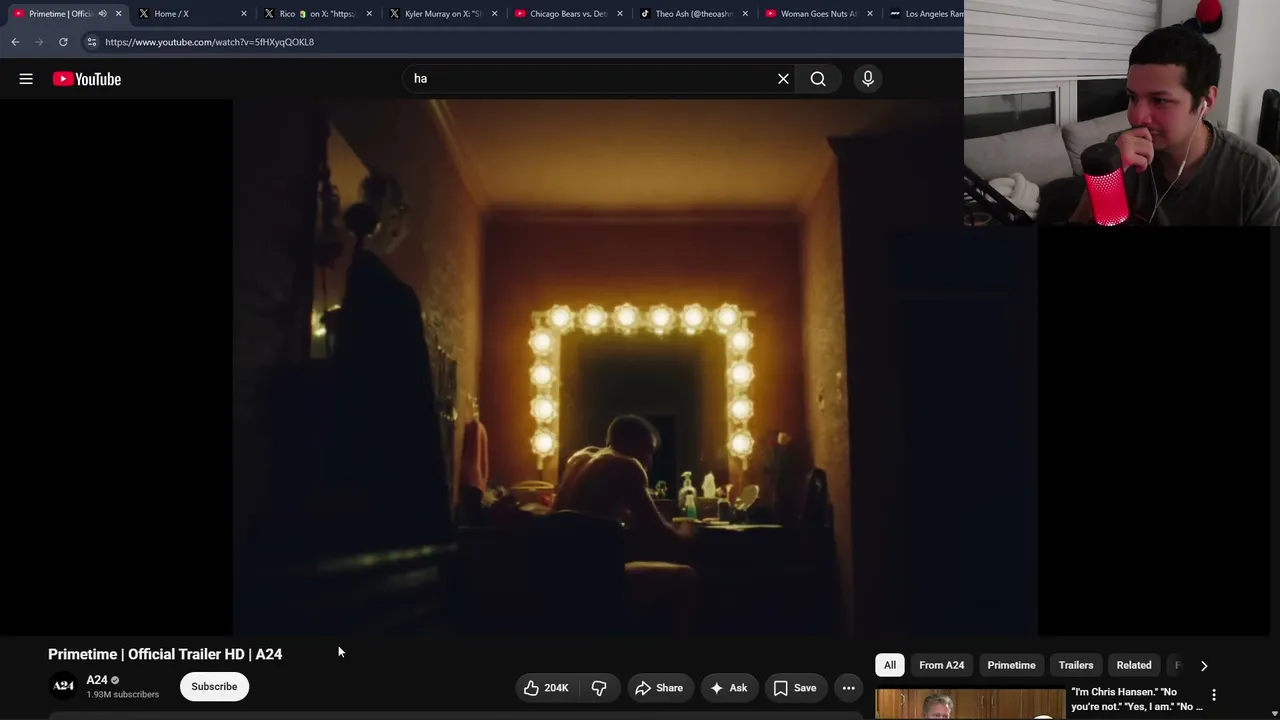Click the browser address bar URL
The image size is (1280, 720).
point(209,42)
